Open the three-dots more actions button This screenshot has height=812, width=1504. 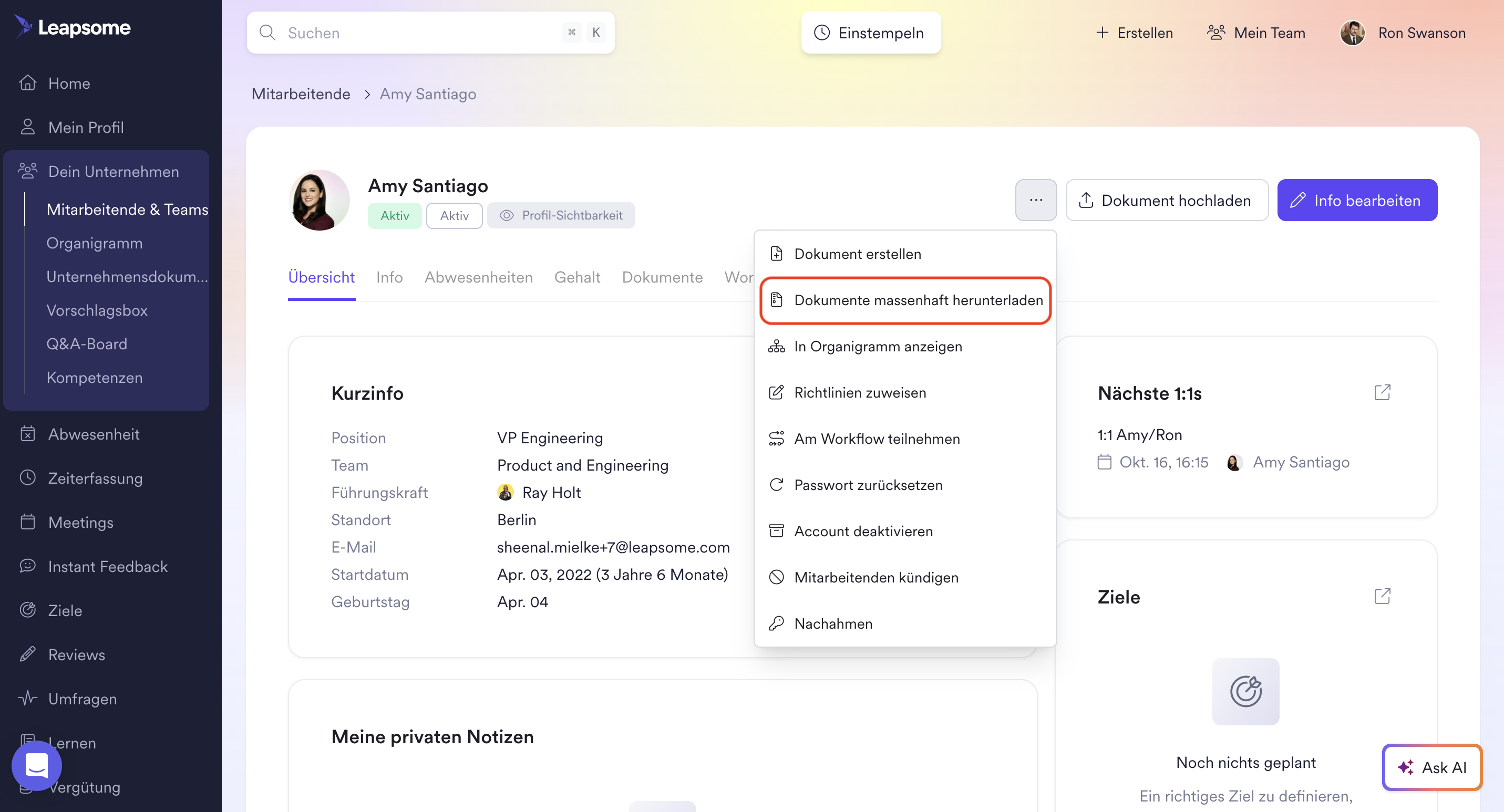pyautogui.click(x=1035, y=200)
